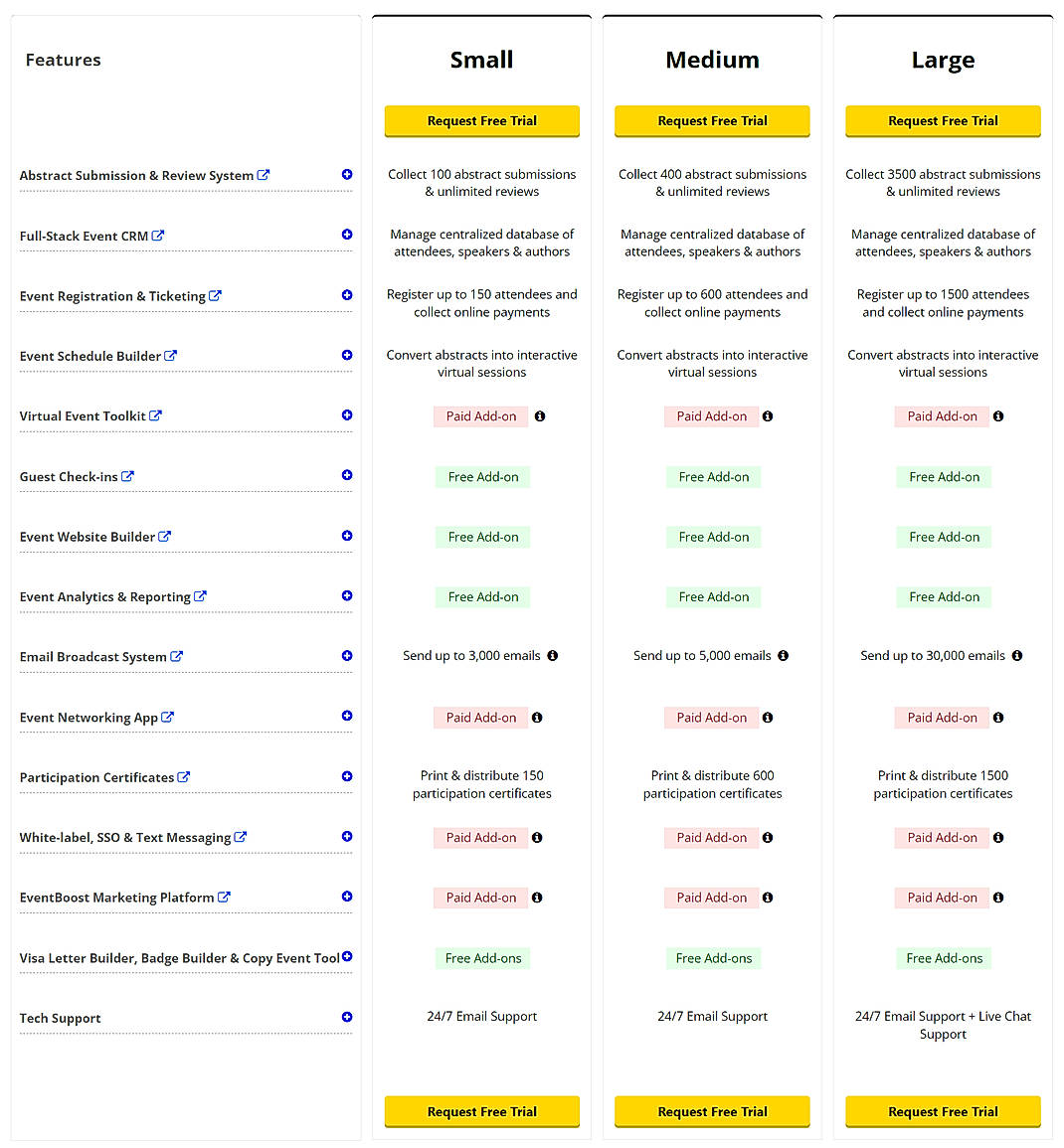
Task: Click the Paid Add-on badge for Small EventBoost Marketing
Action: 480,897
